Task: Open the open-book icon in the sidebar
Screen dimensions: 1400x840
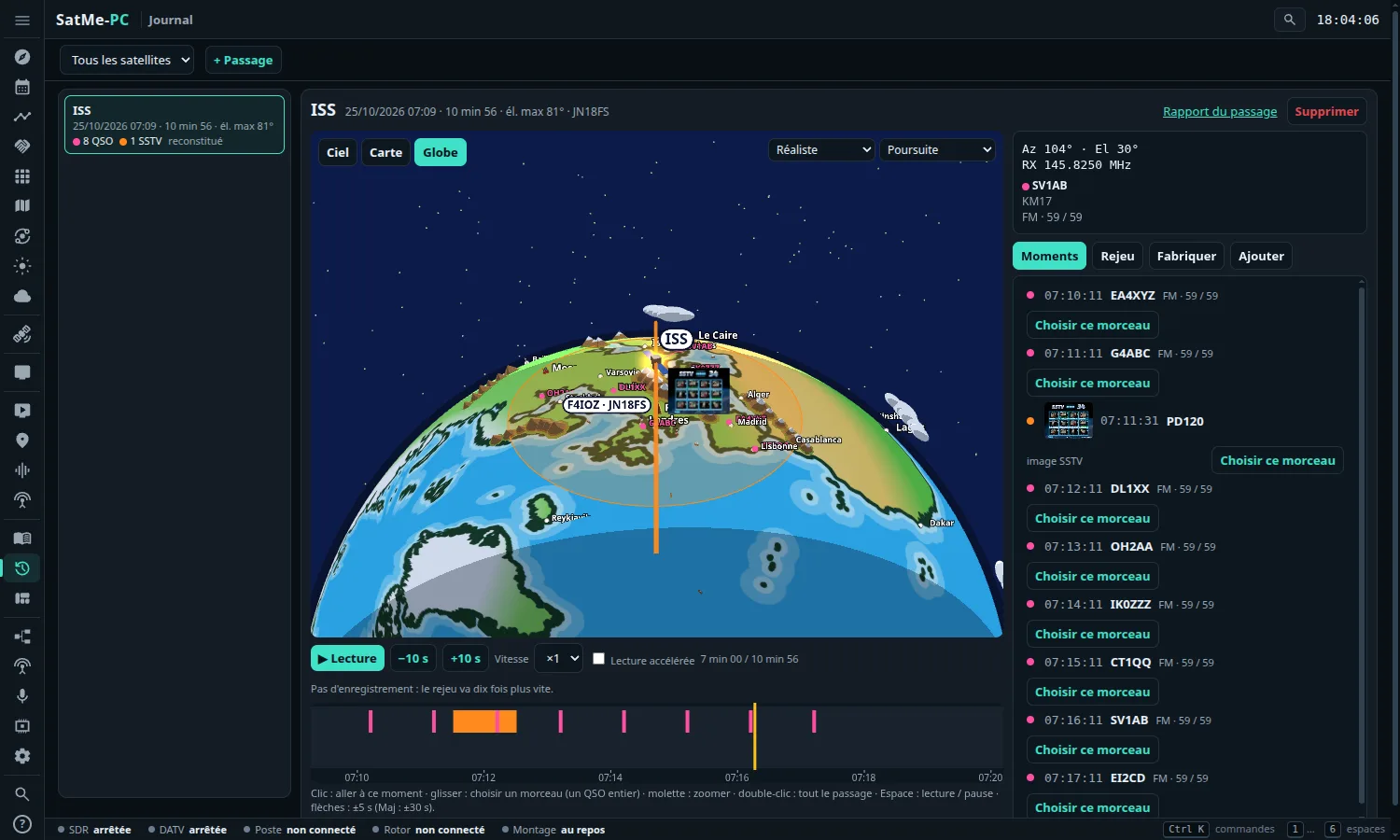Action: pyautogui.click(x=22, y=539)
